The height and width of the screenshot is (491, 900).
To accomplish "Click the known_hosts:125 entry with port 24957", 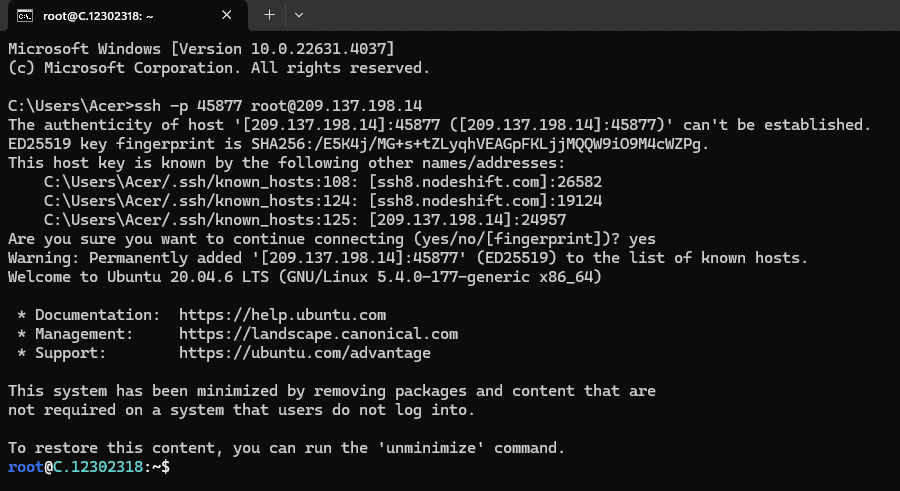I will [x=305, y=219].
